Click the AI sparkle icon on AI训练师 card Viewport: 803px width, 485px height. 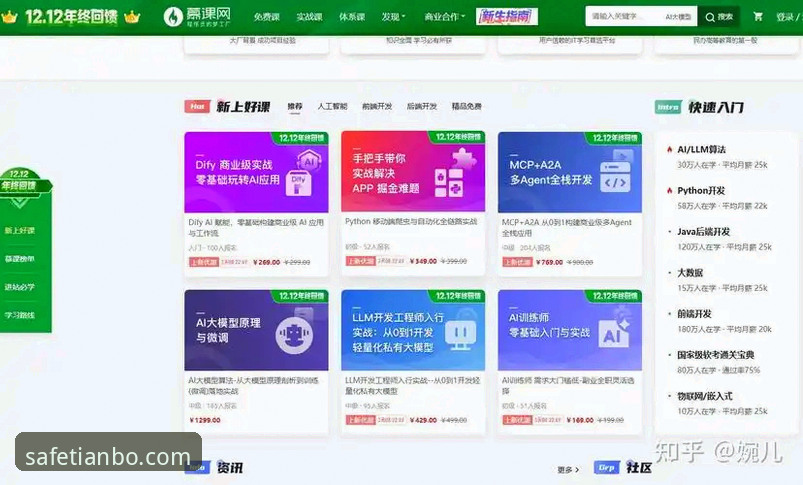(x=615, y=334)
